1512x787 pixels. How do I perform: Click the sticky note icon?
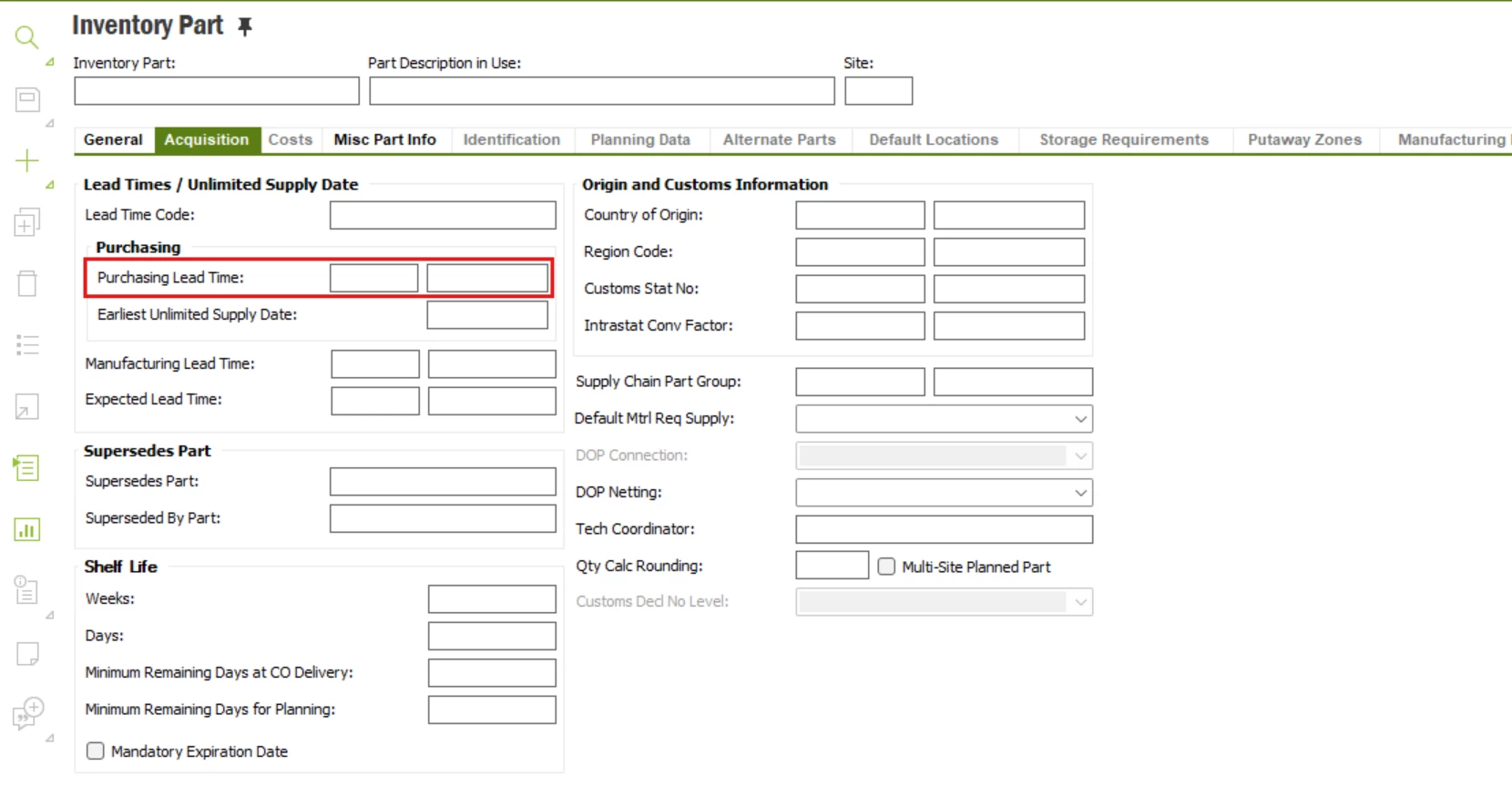[27, 653]
